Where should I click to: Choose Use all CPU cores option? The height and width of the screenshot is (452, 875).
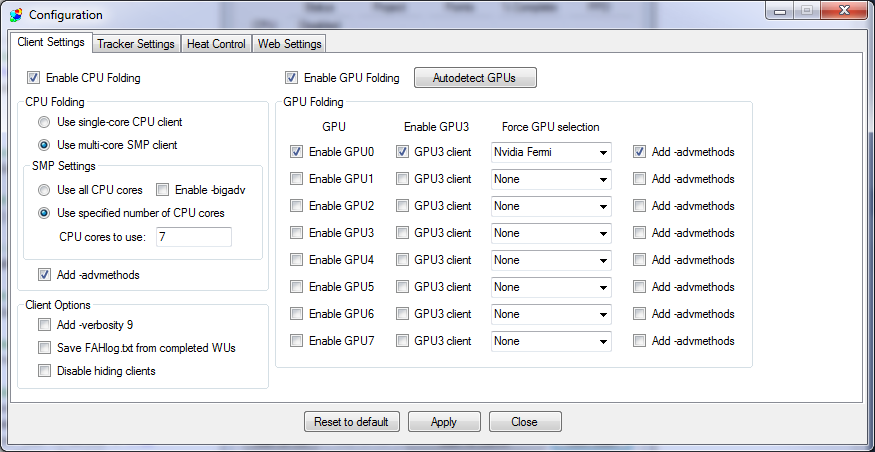(44, 190)
